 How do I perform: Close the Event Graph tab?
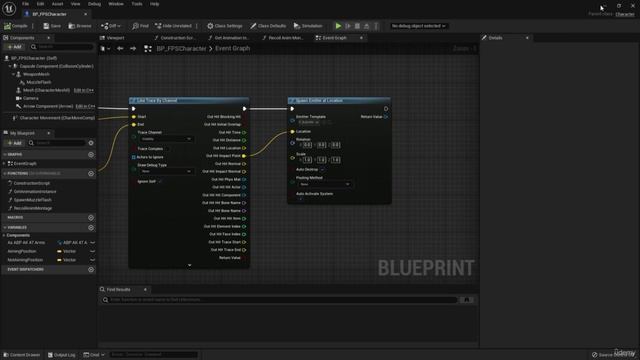click(x=361, y=38)
